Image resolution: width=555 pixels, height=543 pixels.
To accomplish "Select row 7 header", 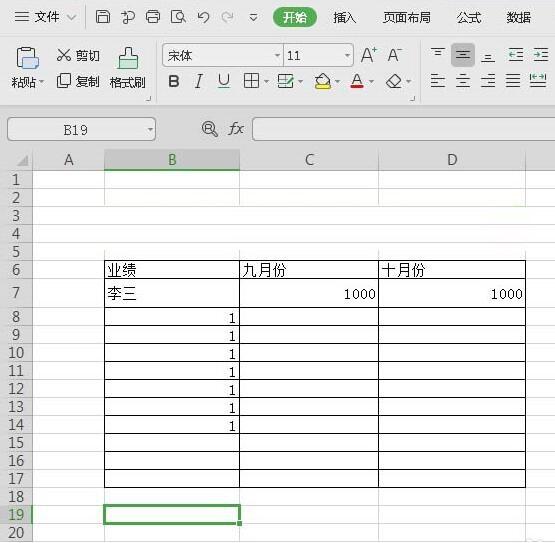I will click(16, 293).
